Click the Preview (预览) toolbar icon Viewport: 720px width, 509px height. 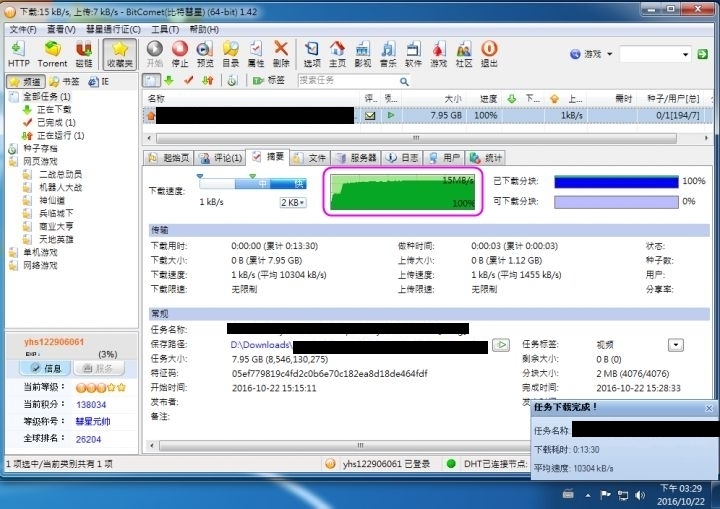[205, 54]
